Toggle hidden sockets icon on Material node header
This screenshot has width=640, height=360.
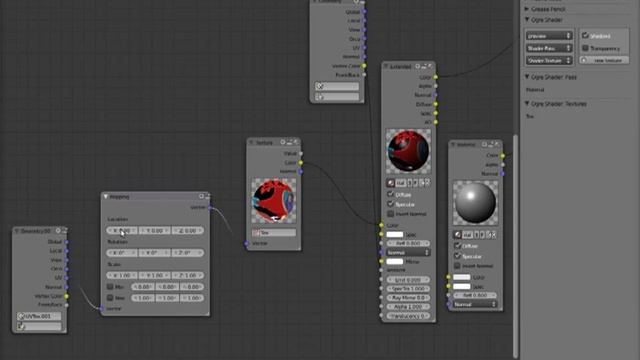coord(484,144)
